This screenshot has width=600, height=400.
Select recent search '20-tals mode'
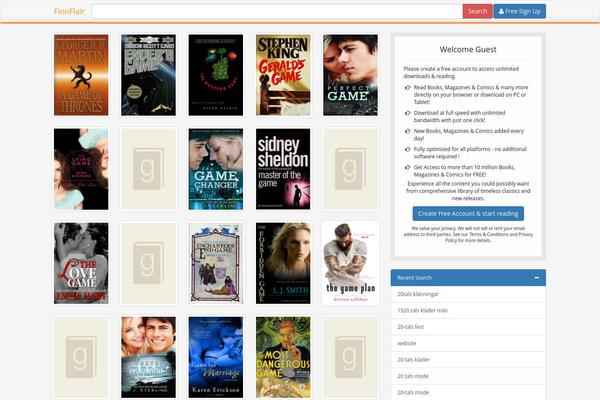click(468, 392)
